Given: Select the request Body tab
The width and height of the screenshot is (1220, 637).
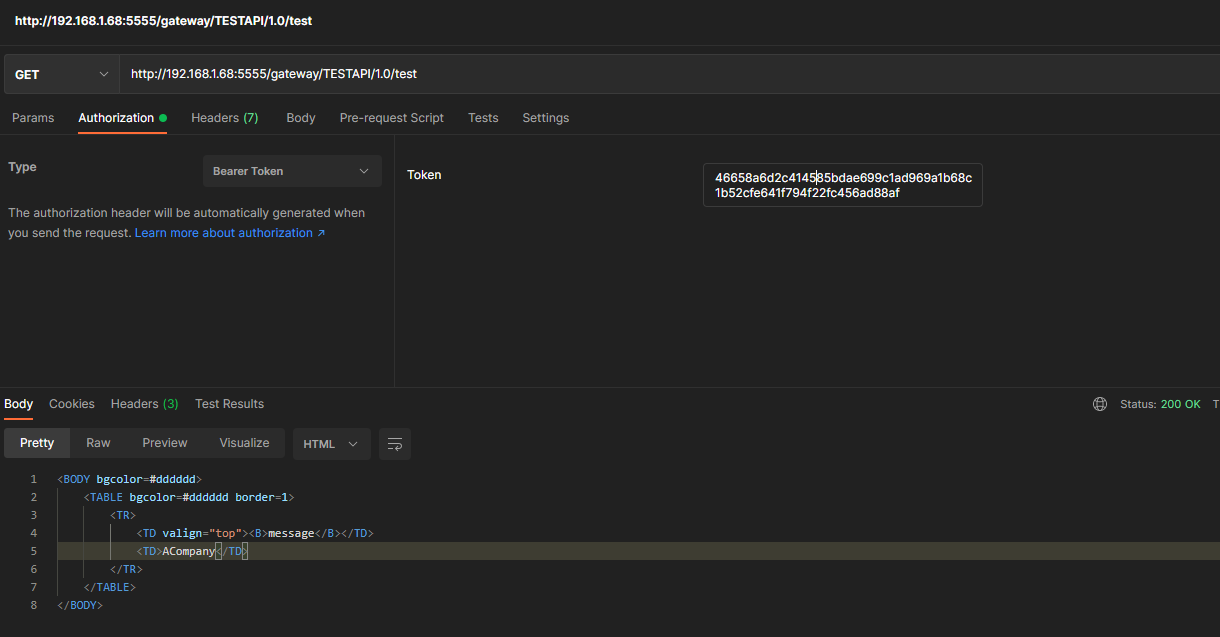Looking at the screenshot, I should coord(300,118).
